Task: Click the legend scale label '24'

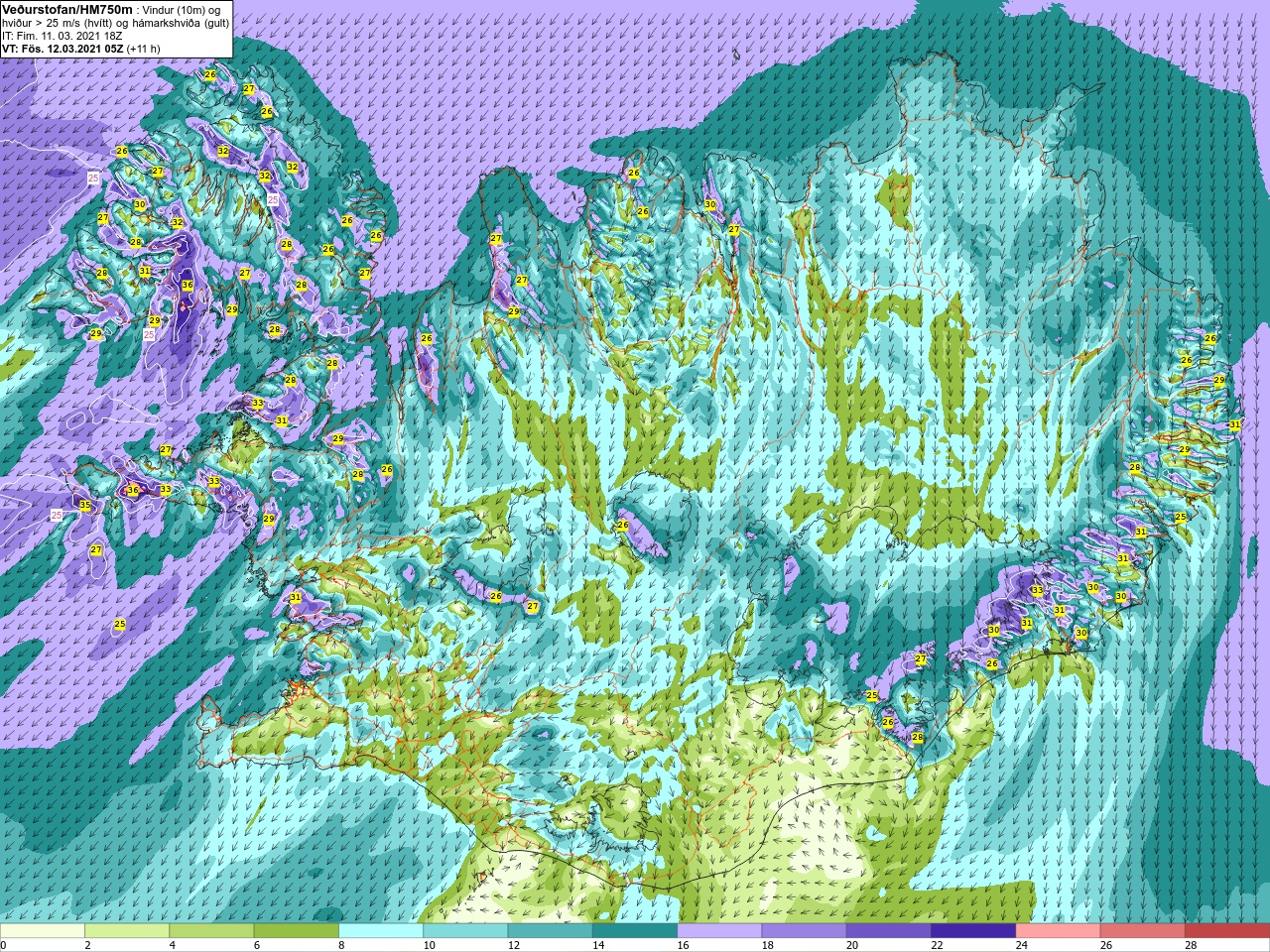Action: point(1022,945)
